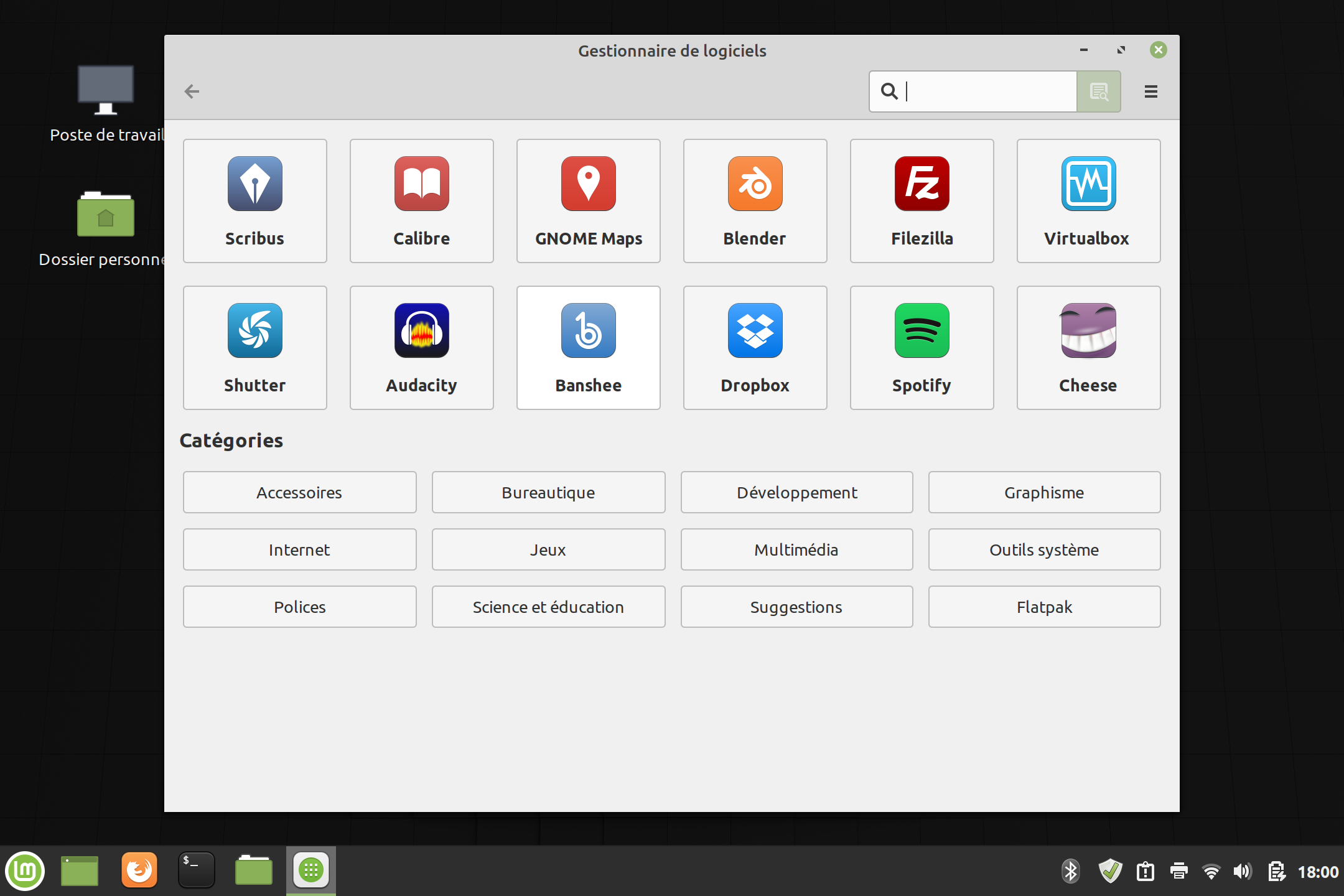
Task: Open the volume tray icon
Action: point(1242,871)
